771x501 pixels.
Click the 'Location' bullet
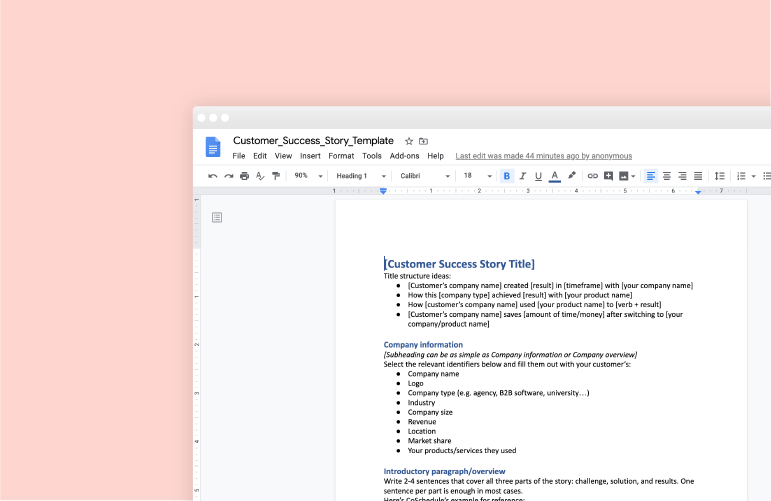(x=422, y=431)
